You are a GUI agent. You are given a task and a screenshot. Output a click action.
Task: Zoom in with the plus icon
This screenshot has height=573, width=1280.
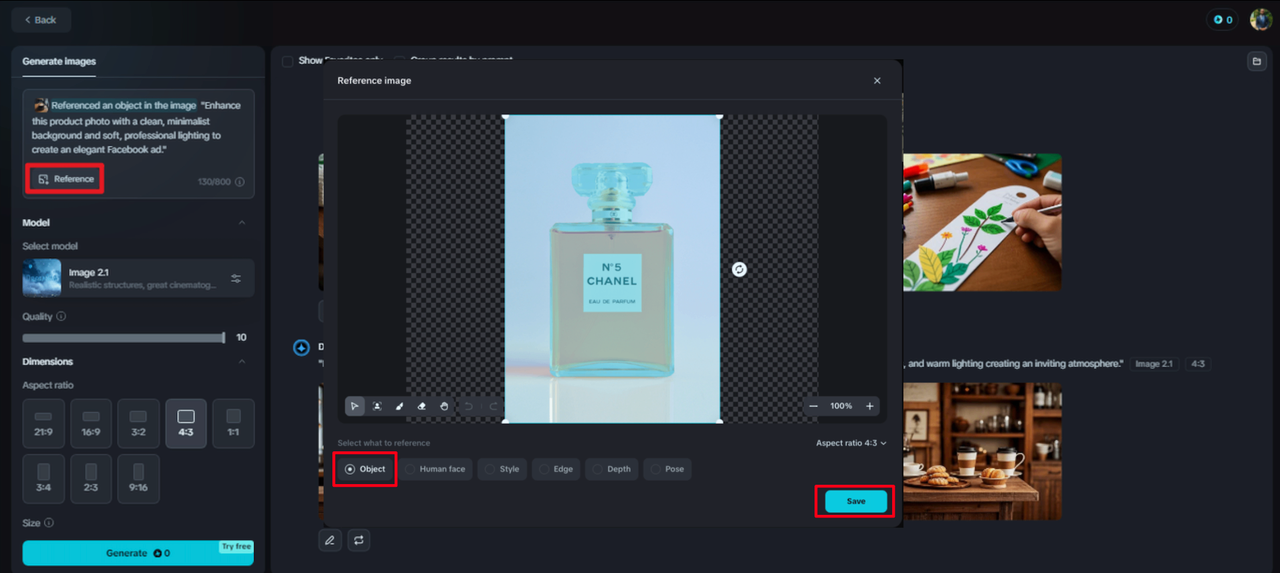point(869,406)
